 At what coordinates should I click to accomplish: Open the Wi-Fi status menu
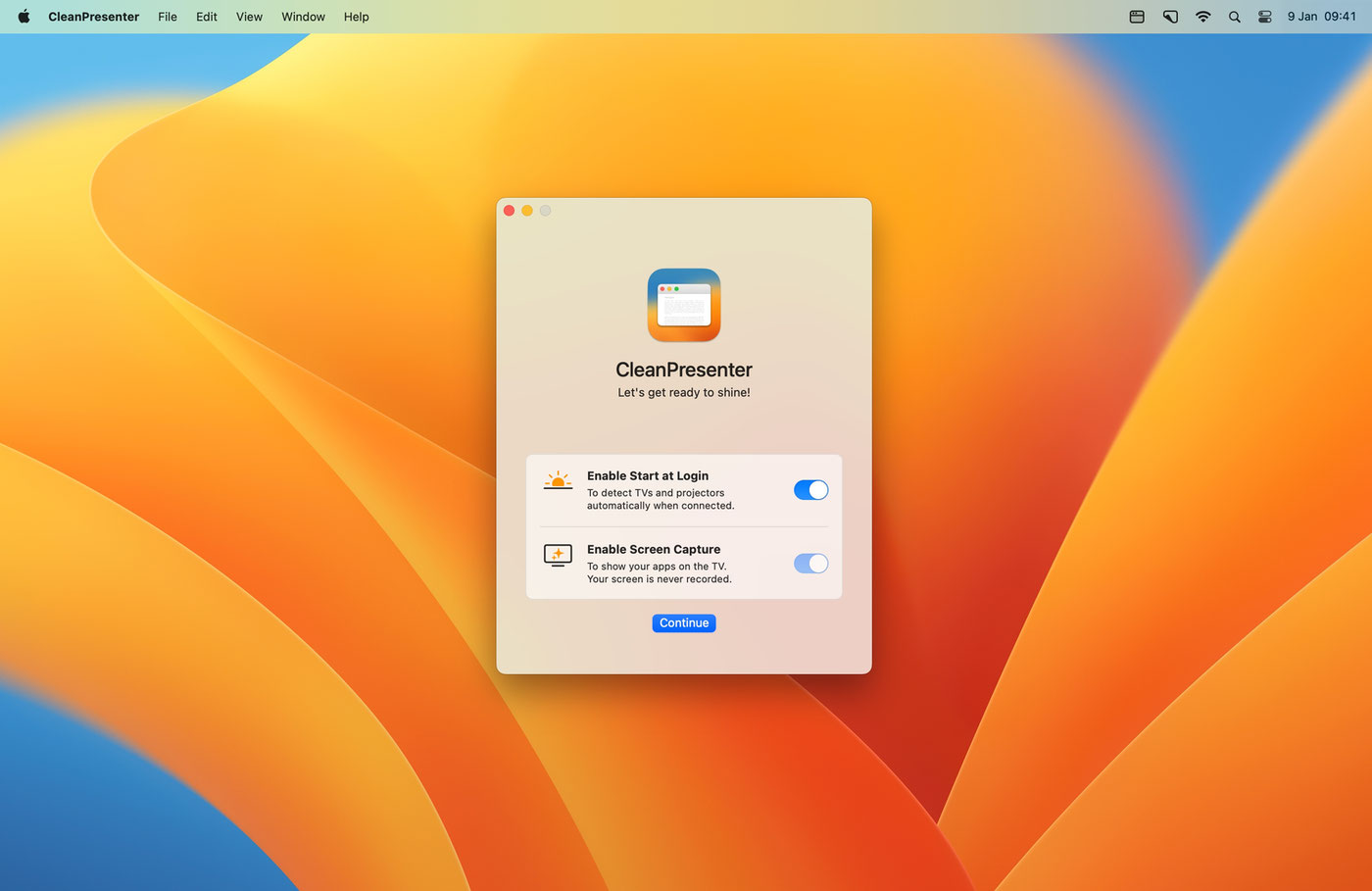(1202, 17)
